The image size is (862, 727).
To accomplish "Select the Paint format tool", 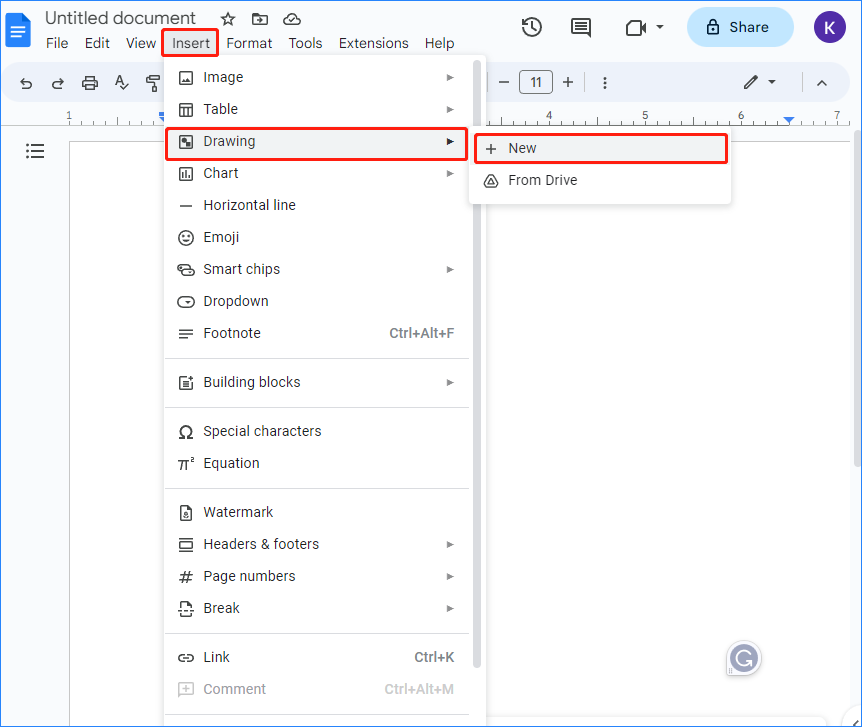I will coord(153,83).
